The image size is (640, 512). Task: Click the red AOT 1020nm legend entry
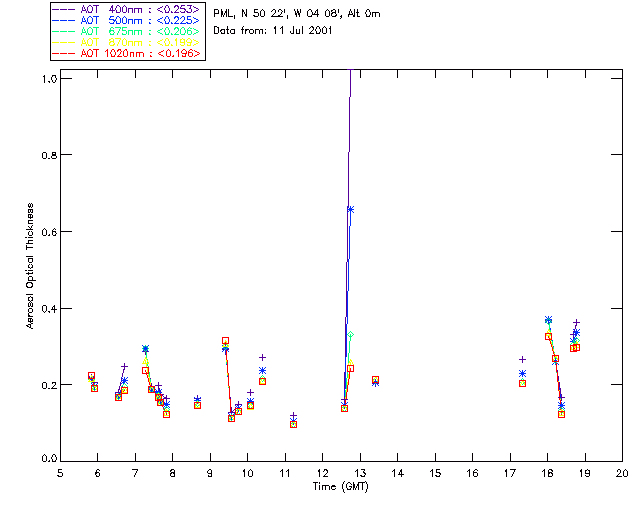[x=138, y=53]
